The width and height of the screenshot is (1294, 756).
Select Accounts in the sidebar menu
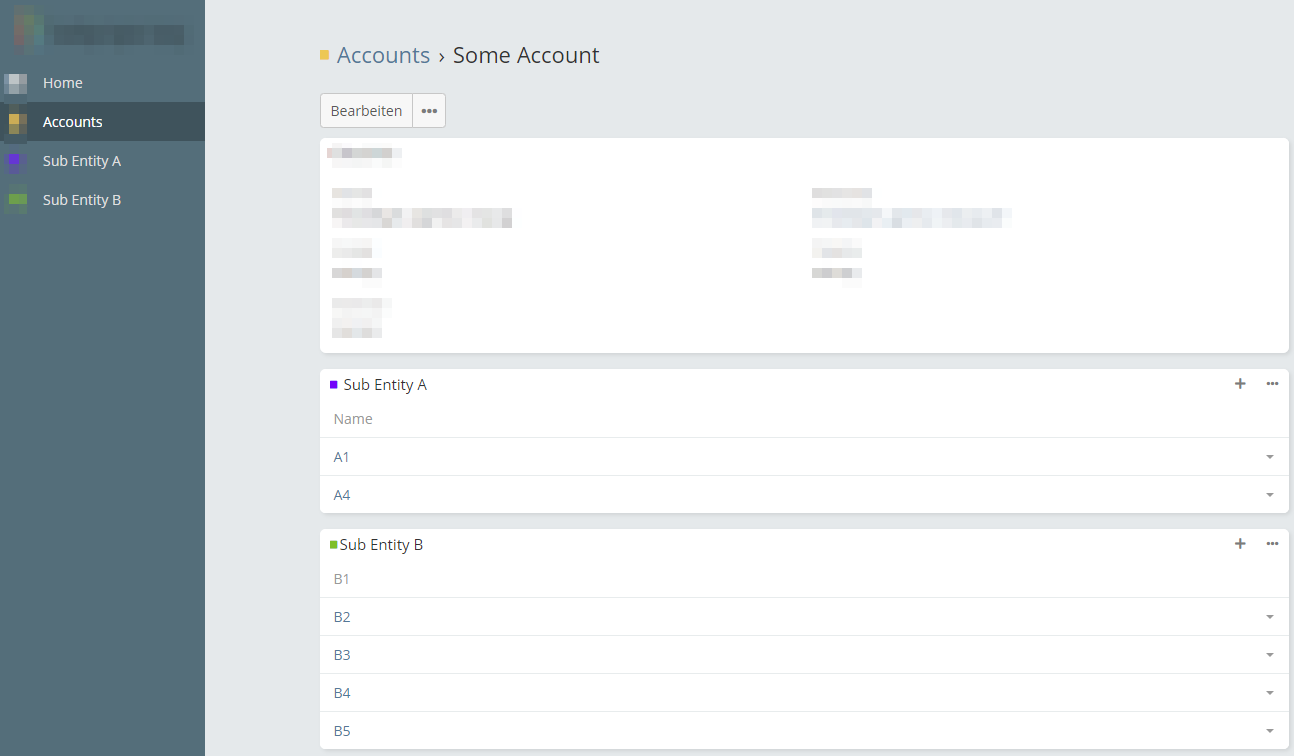coord(72,122)
